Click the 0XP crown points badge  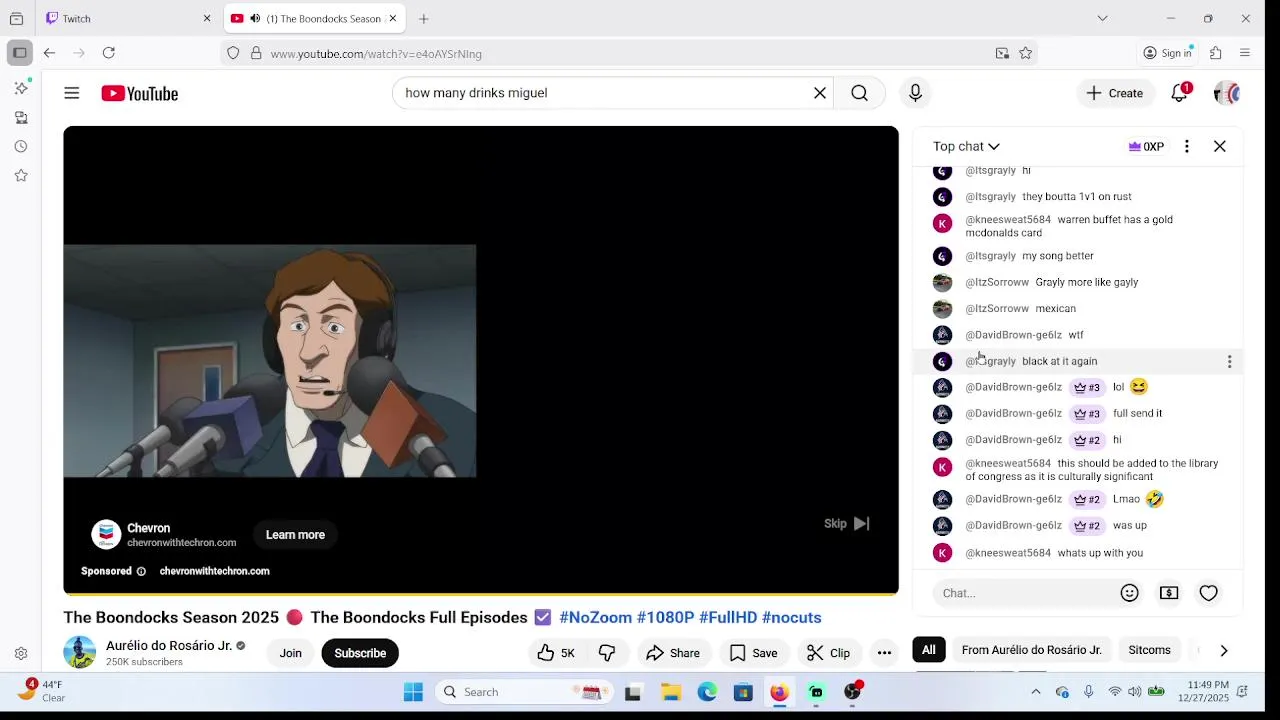(1146, 146)
